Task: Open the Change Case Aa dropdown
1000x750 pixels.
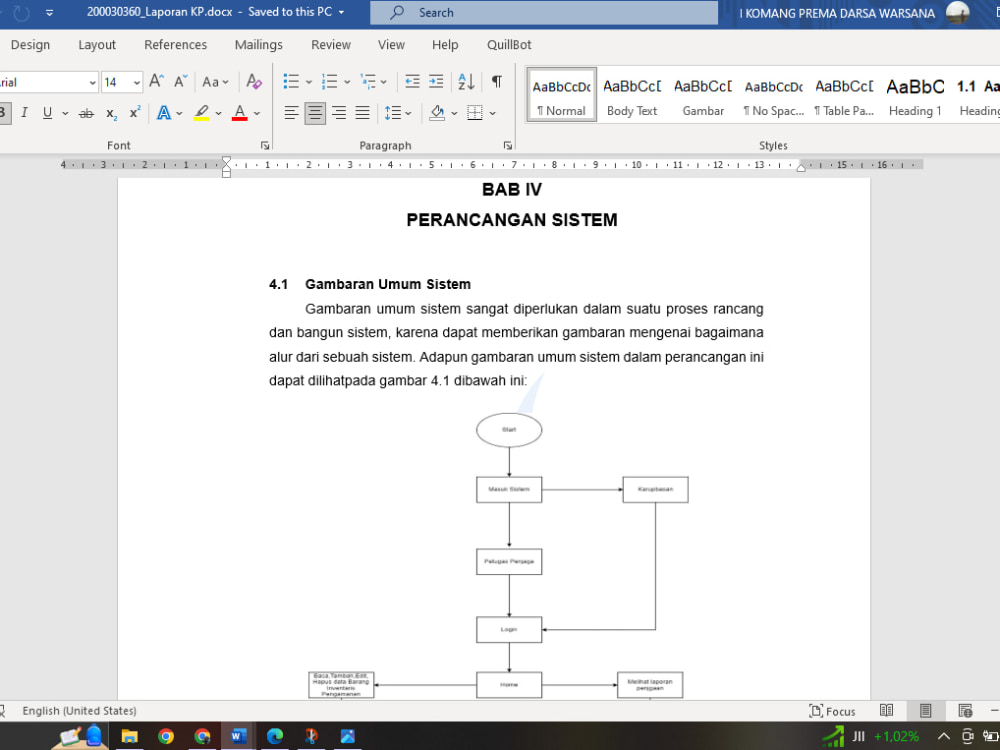Action: [215, 82]
